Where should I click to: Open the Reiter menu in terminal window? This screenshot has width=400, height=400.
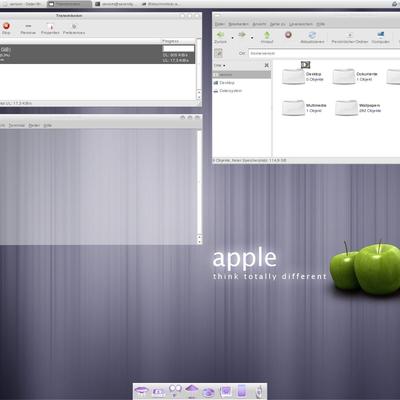(34, 125)
